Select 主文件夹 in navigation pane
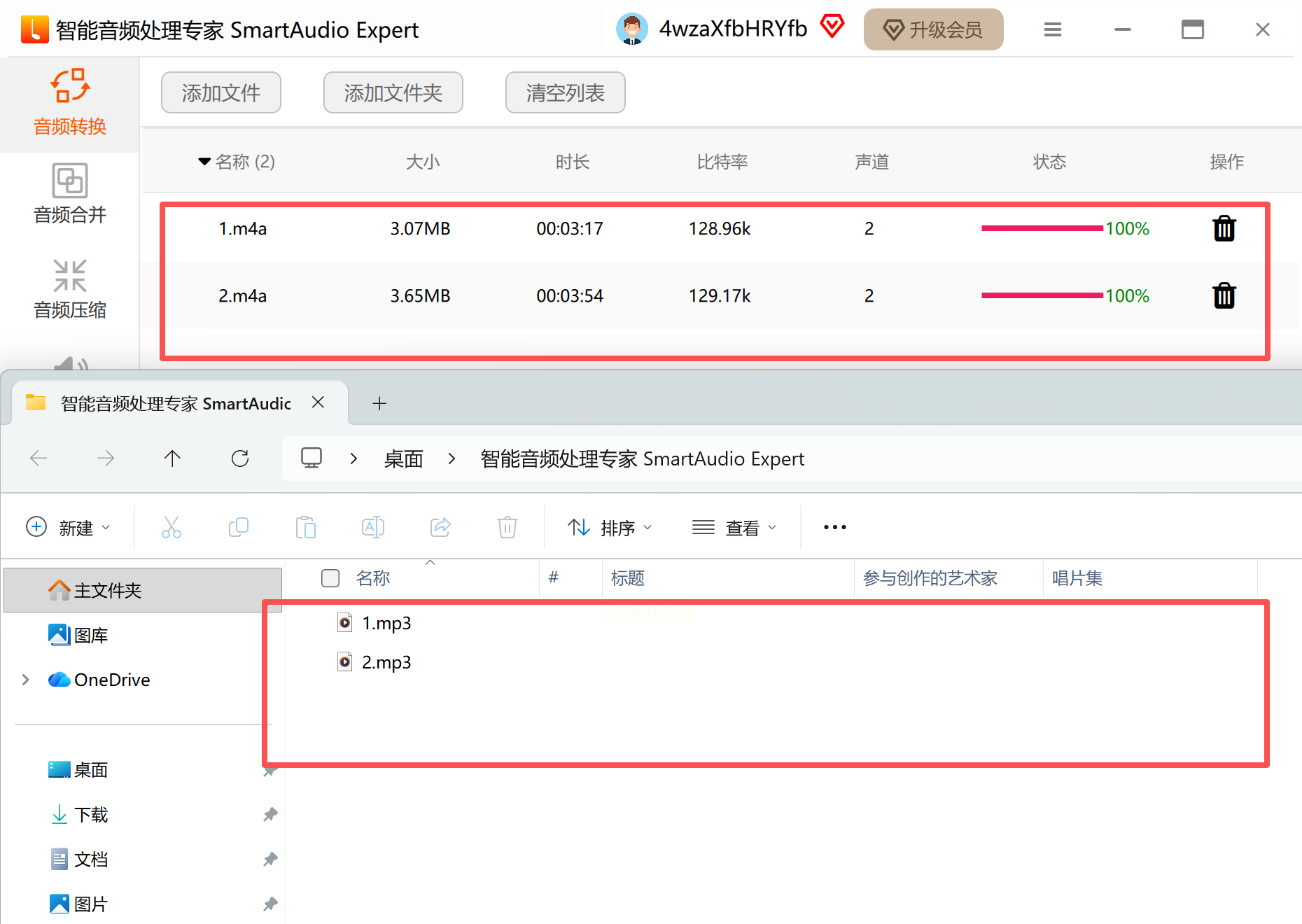 (x=143, y=590)
